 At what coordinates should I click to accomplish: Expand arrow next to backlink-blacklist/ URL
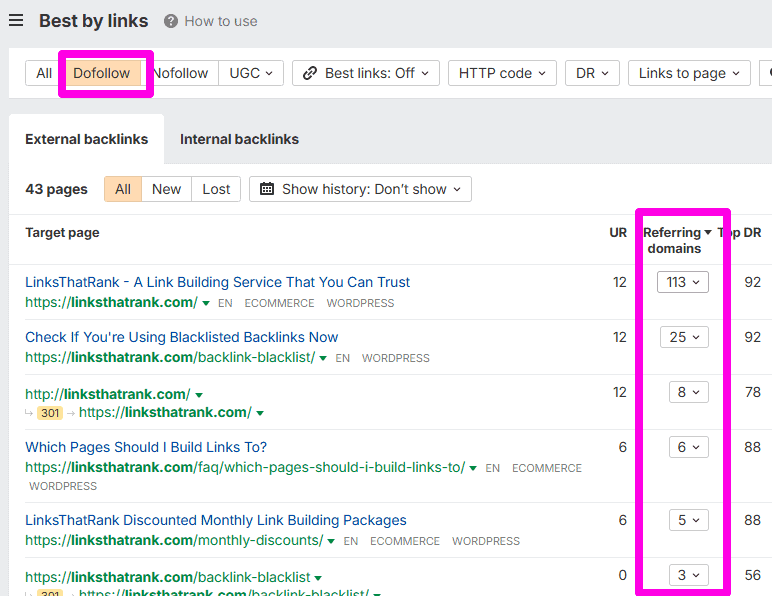click(323, 358)
